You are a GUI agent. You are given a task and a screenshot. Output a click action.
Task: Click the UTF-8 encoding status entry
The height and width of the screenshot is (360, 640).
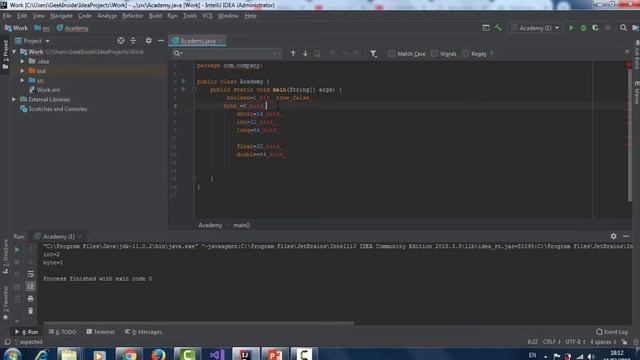pyautogui.click(x=576, y=342)
